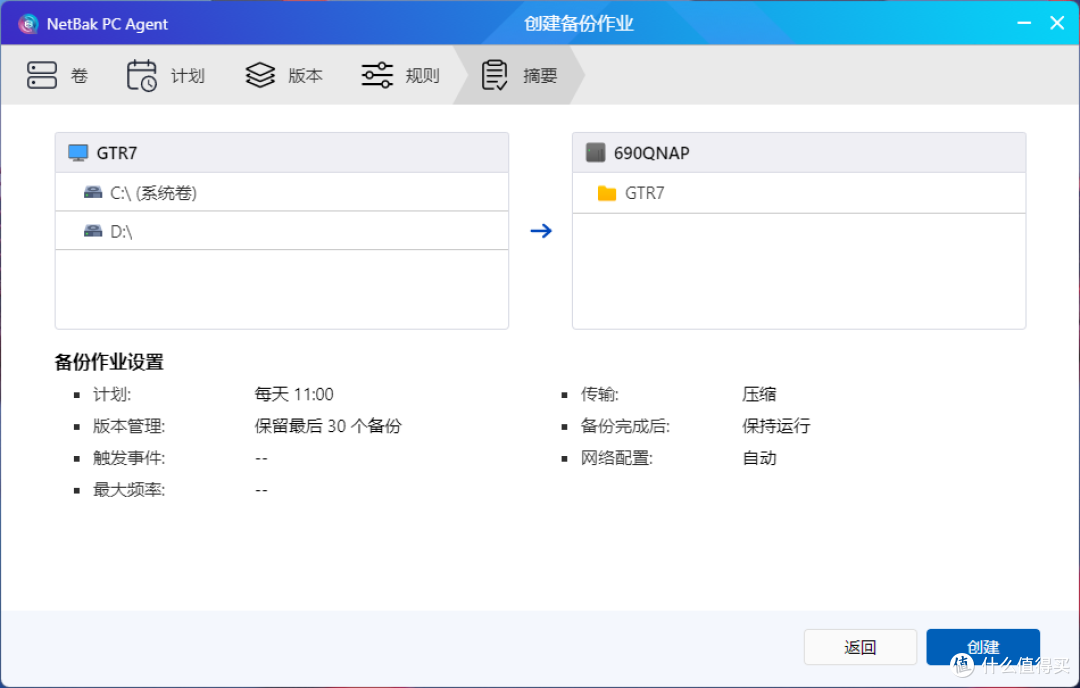
Task: Select the C:\ (系统卷) row
Action: (282, 192)
